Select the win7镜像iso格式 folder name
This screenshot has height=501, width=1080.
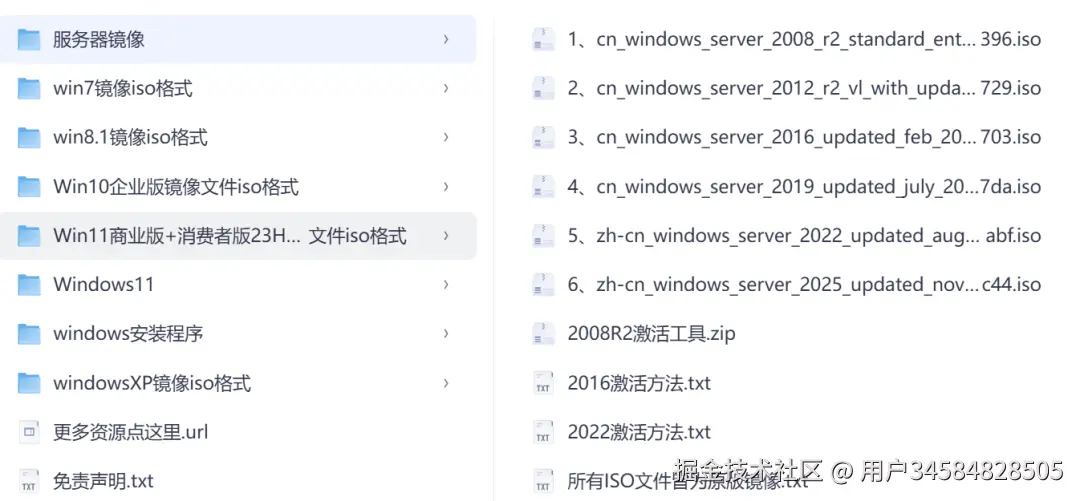tap(123, 88)
